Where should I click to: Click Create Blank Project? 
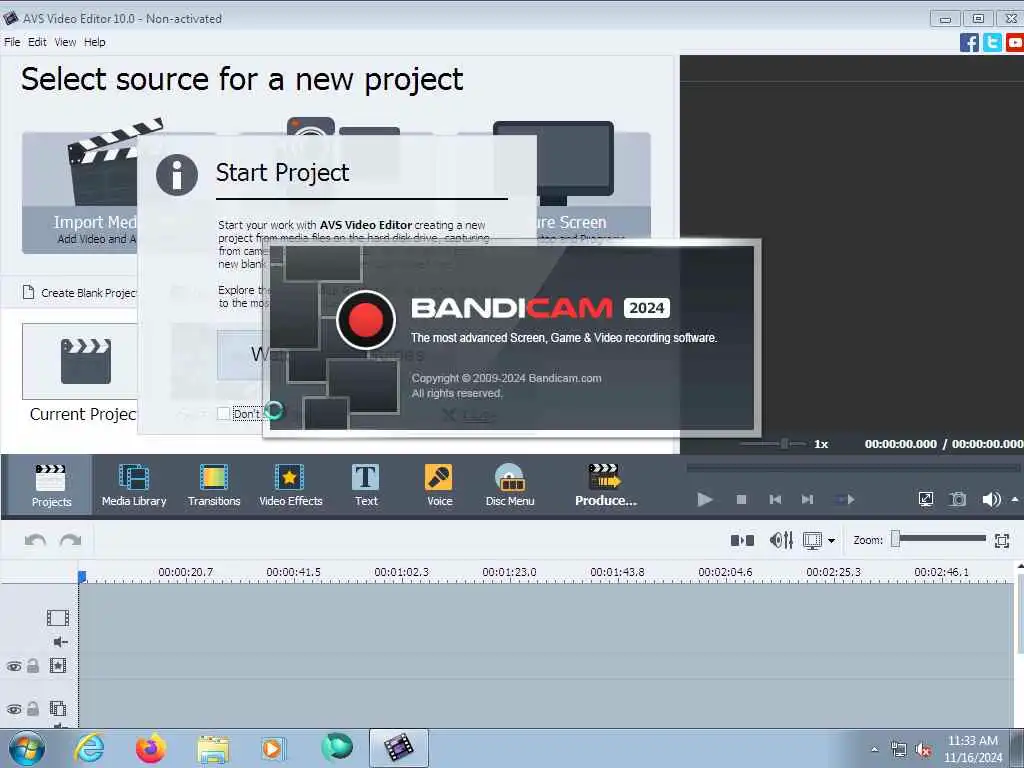point(81,293)
